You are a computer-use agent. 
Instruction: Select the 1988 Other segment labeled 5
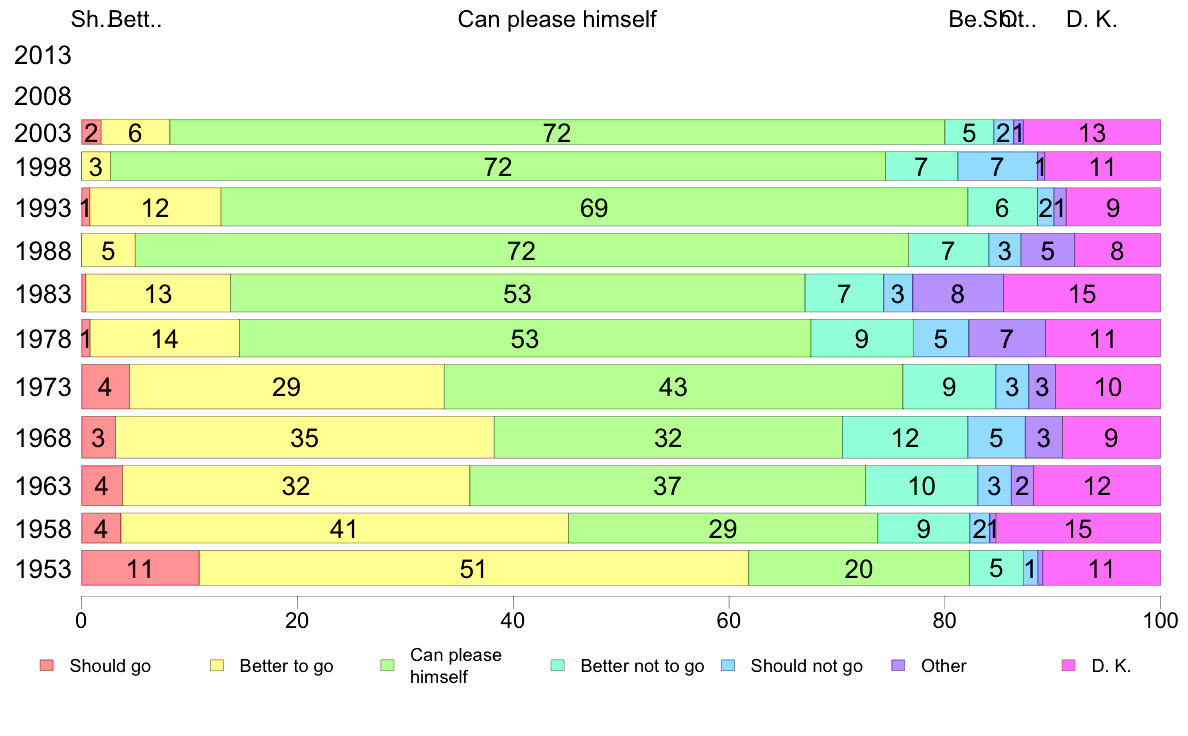point(1047,250)
